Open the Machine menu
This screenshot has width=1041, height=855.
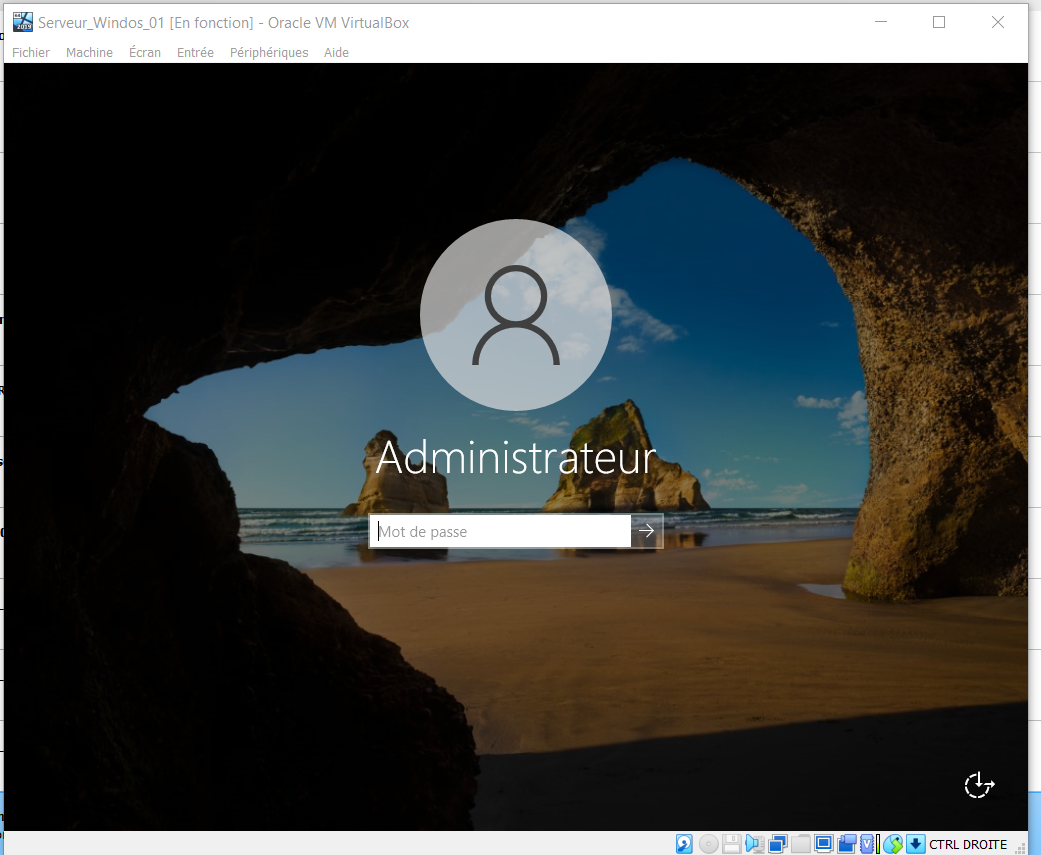pyautogui.click(x=89, y=52)
